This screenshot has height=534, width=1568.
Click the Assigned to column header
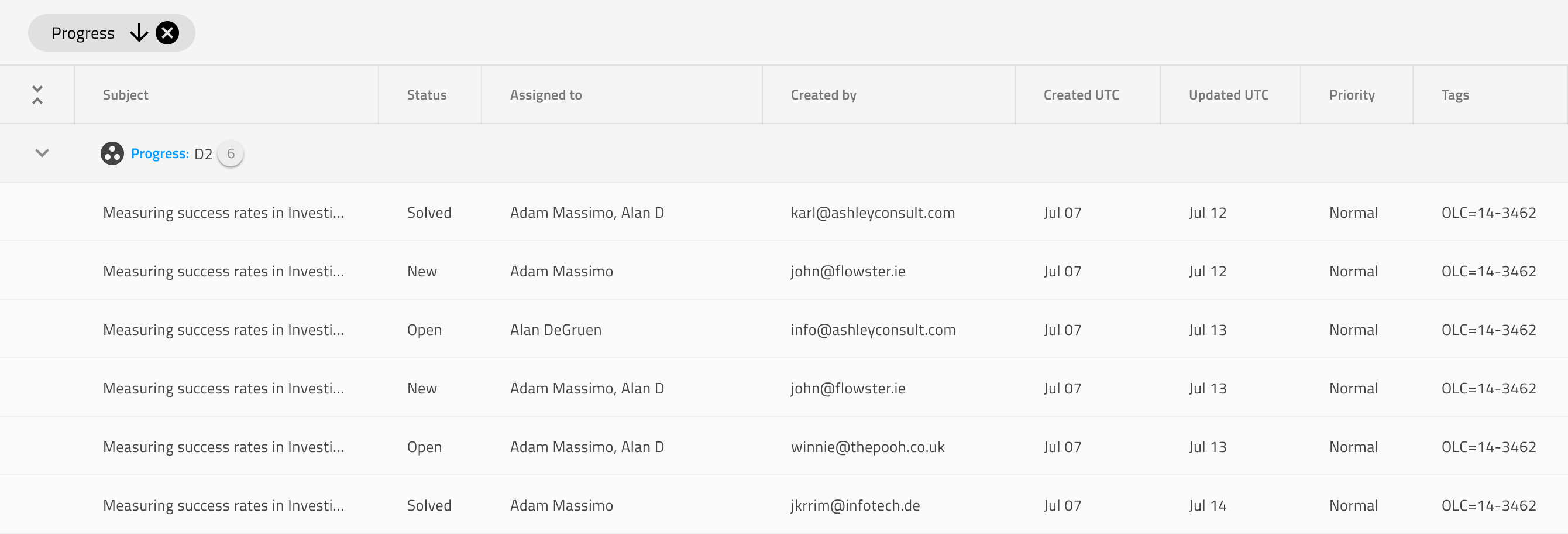[545, 95]
